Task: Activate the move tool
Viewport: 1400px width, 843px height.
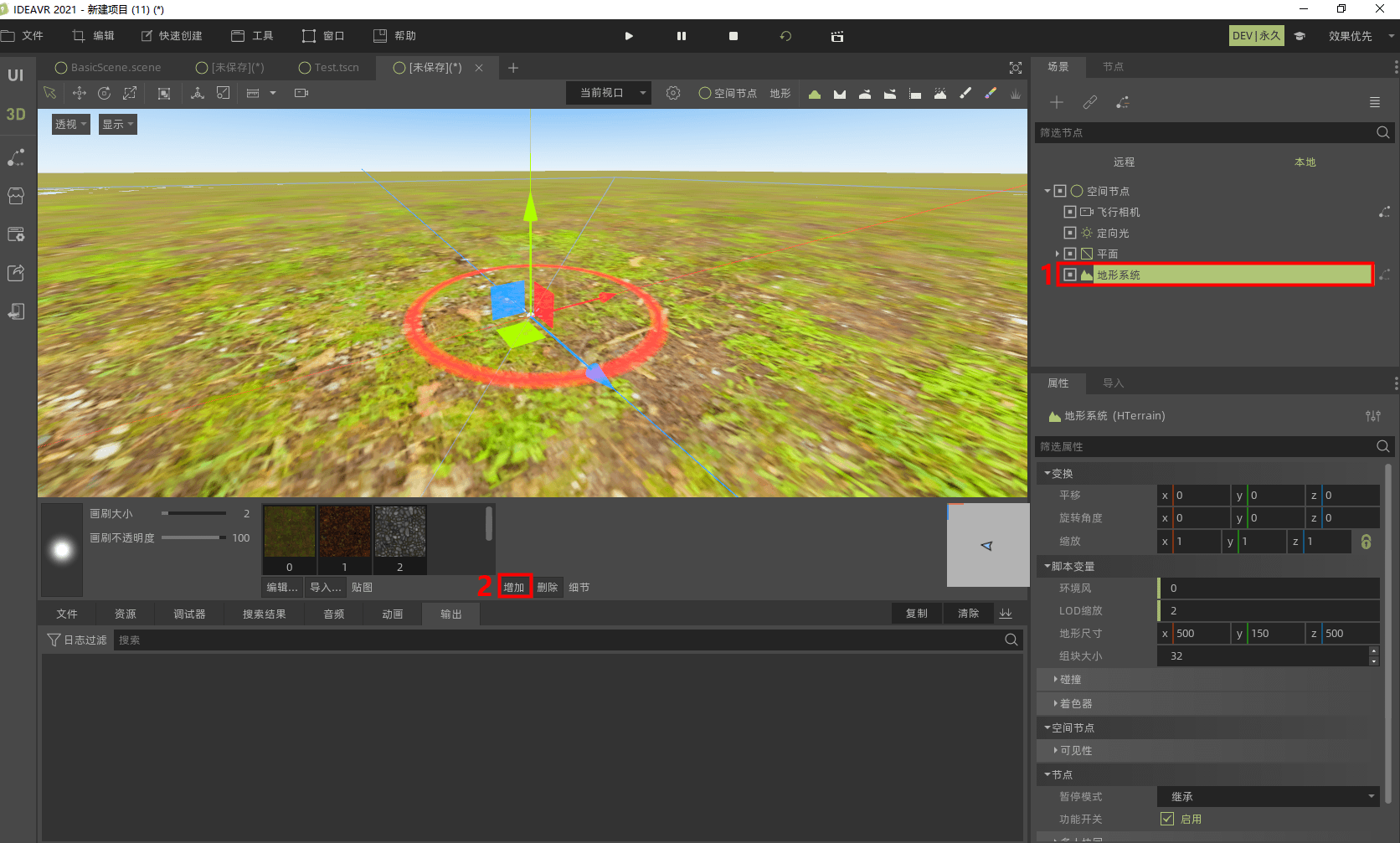Action: 80,93
